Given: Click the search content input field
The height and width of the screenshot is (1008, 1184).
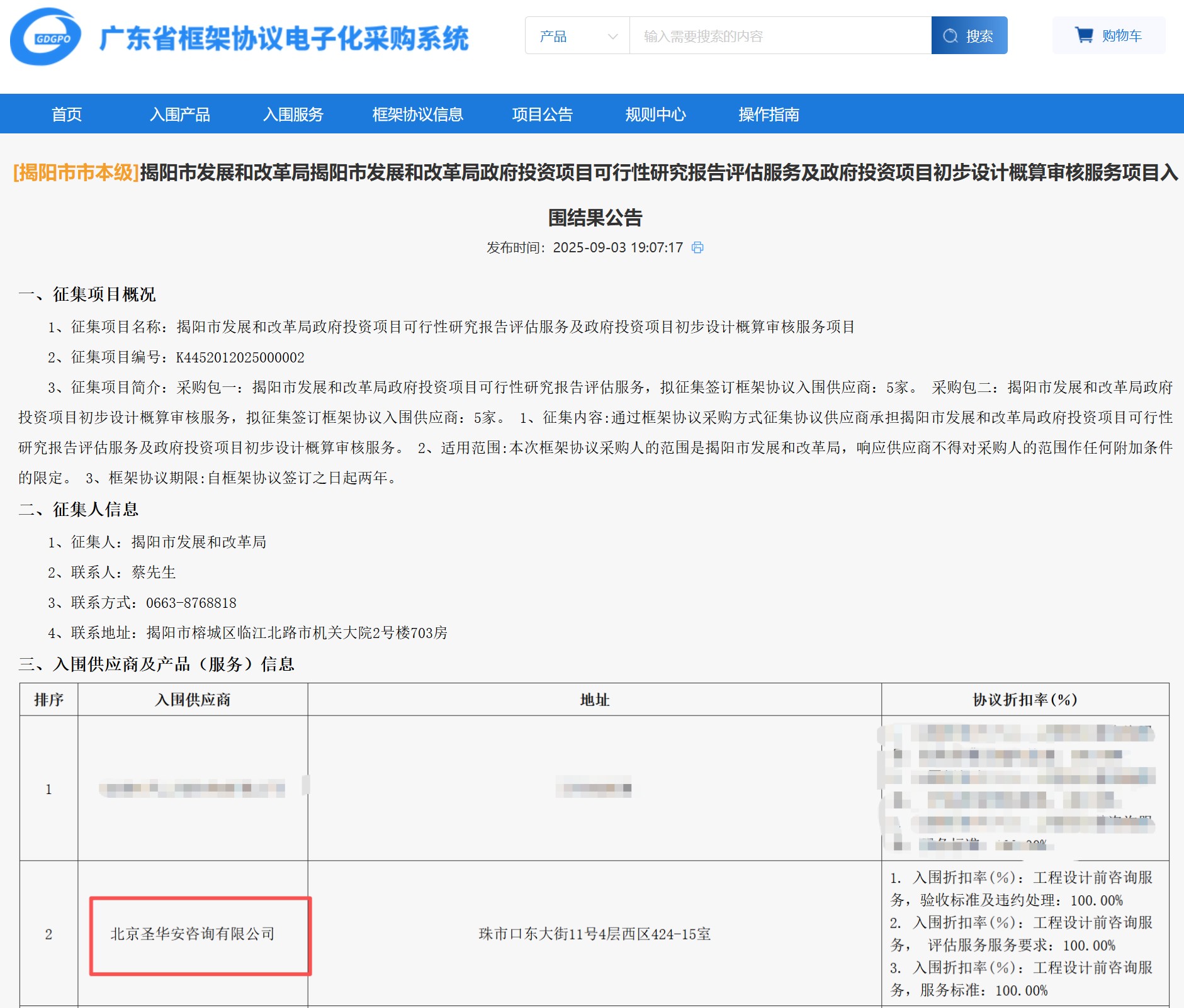Looking at the screenshot, I should tap(780, 36).
